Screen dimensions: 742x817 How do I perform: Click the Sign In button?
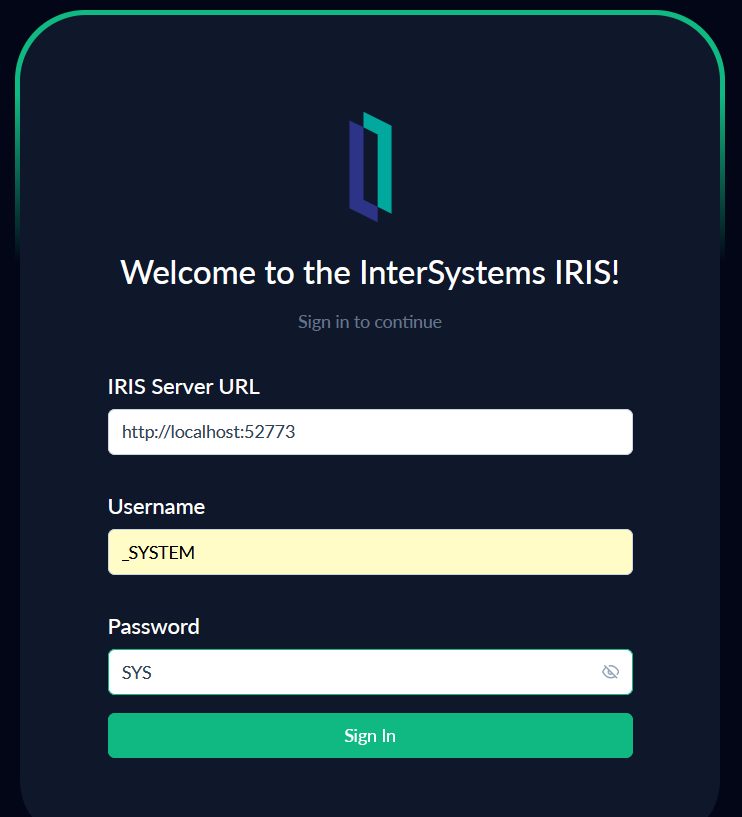(370, 736)
